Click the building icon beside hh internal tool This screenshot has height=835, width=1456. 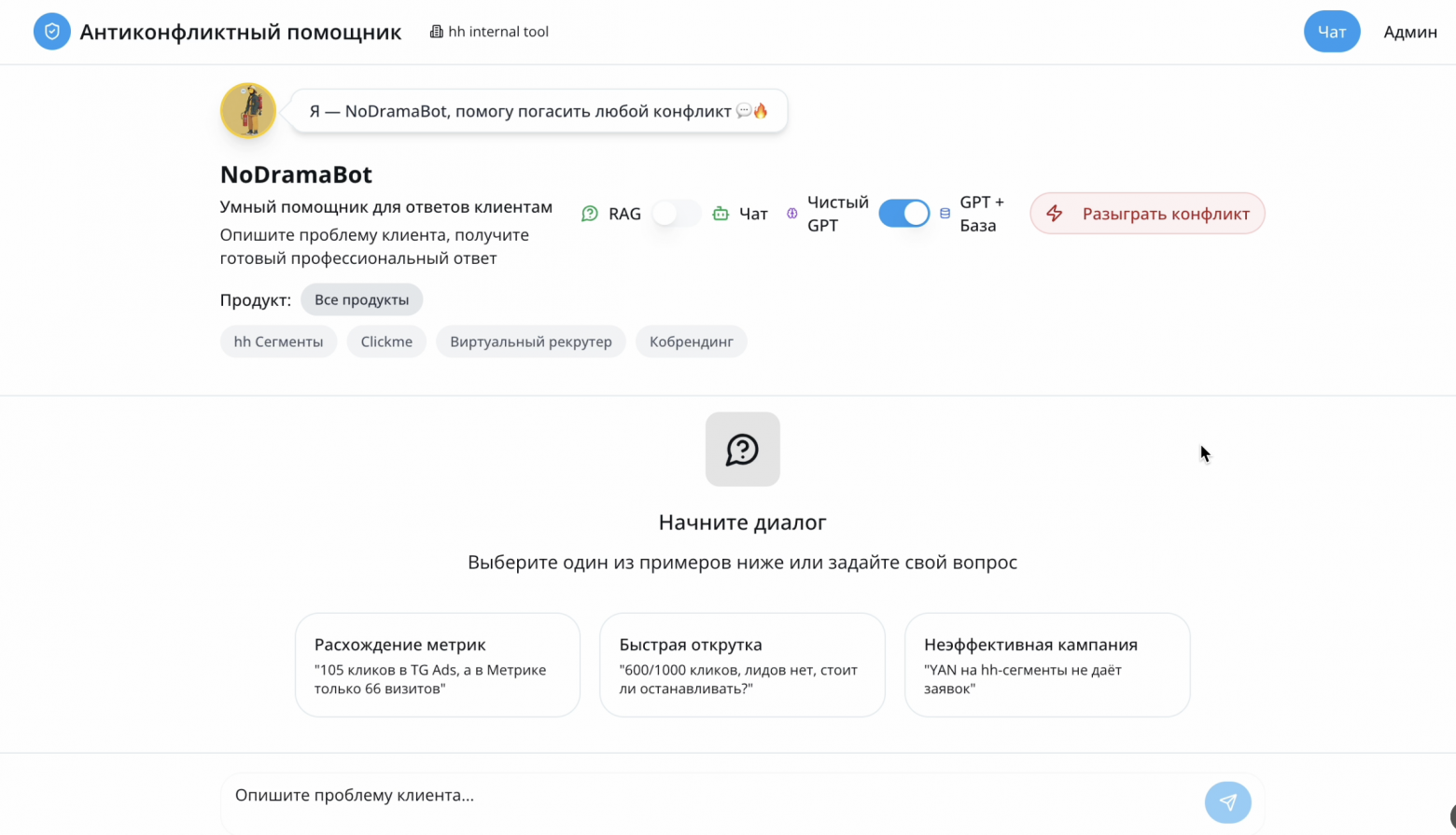pyautogui.click(x=436, y=32)
